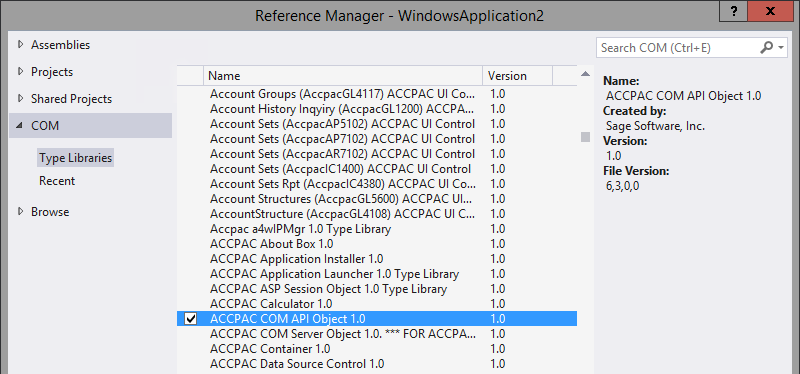
Task: Select Account Sets (AccpacAP7102) row
Action: [377, 139]
